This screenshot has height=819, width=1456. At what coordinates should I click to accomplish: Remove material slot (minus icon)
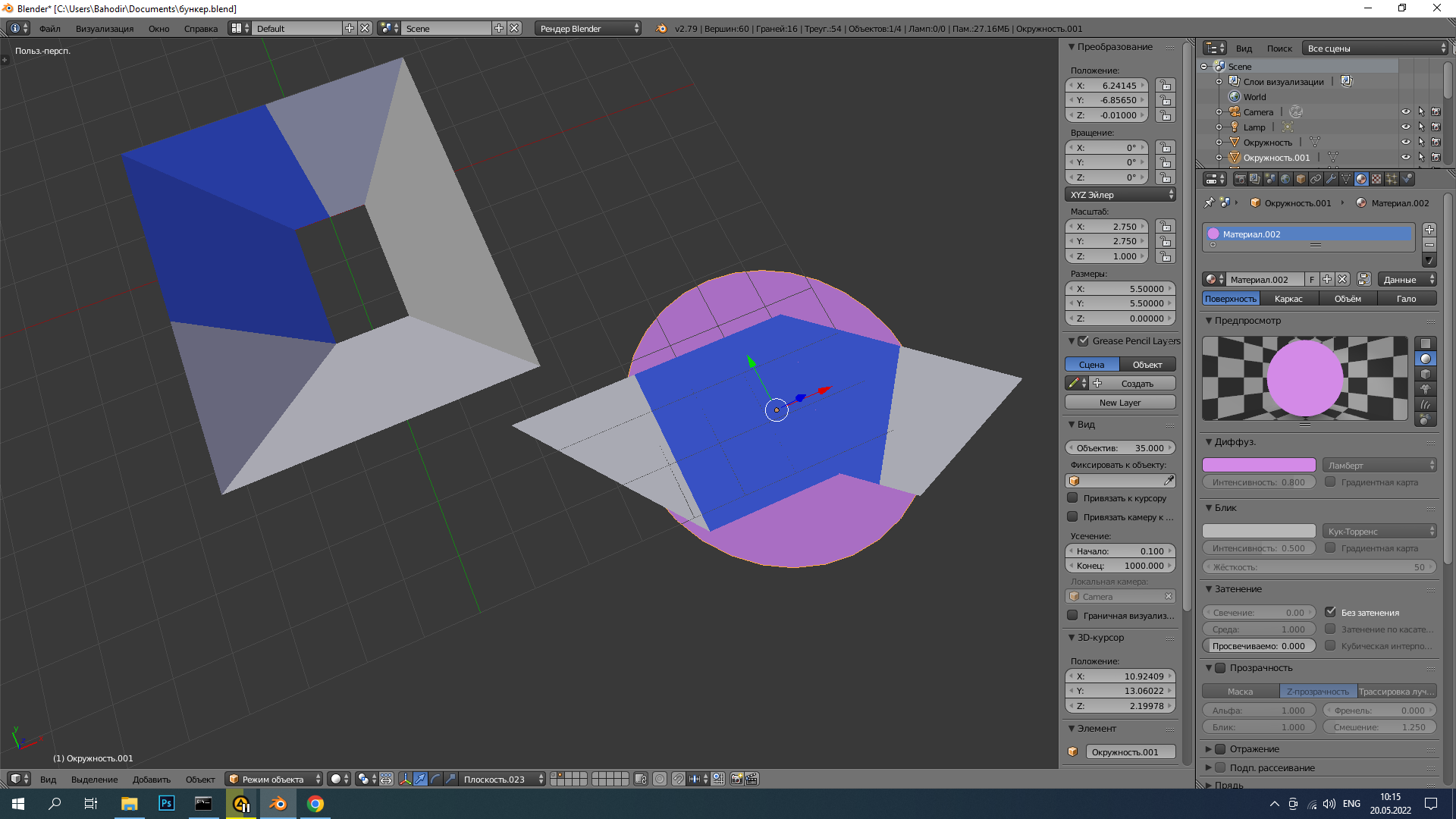tap(1429, 245)
